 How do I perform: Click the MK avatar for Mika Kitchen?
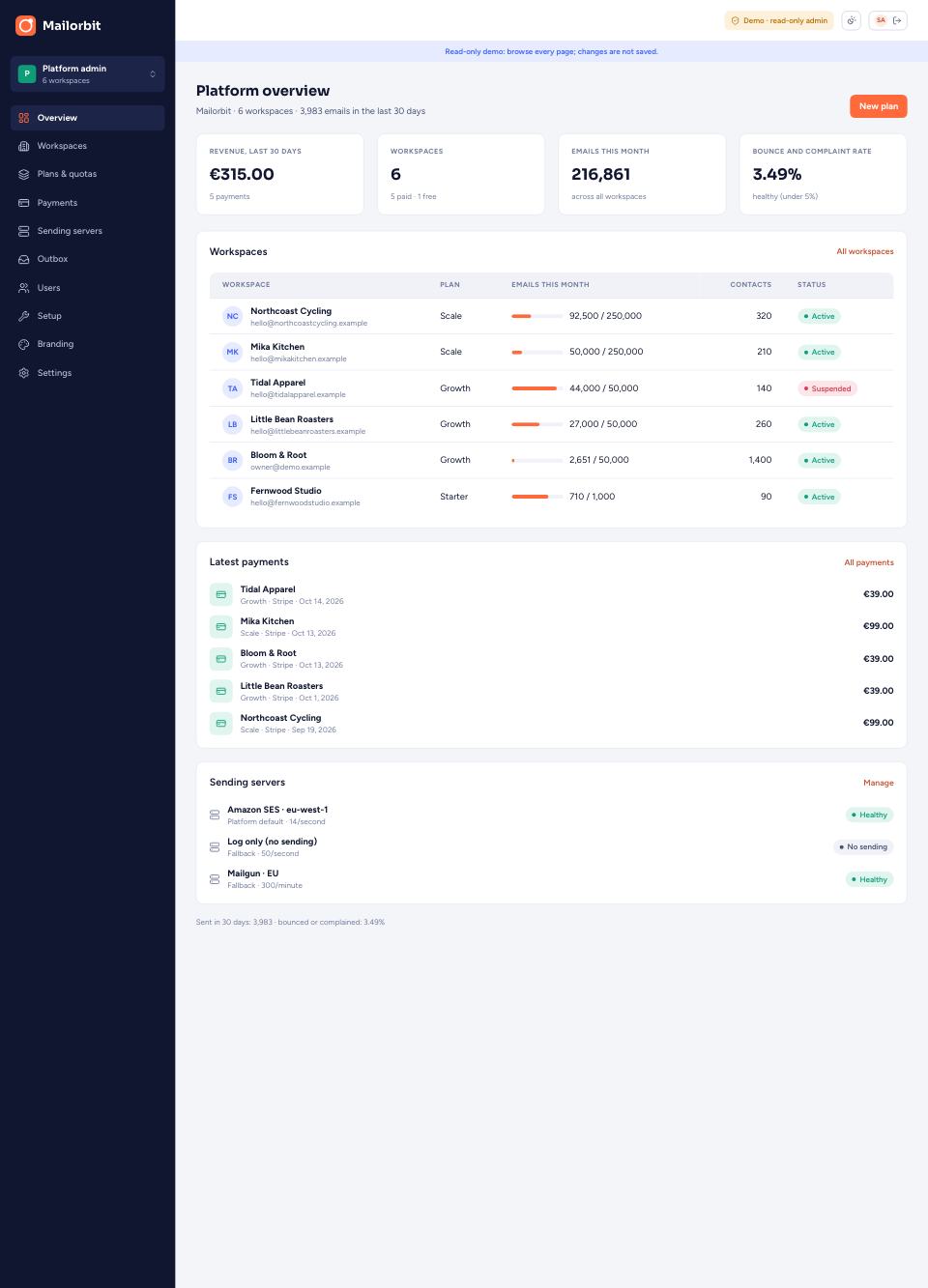coord(232,352)
